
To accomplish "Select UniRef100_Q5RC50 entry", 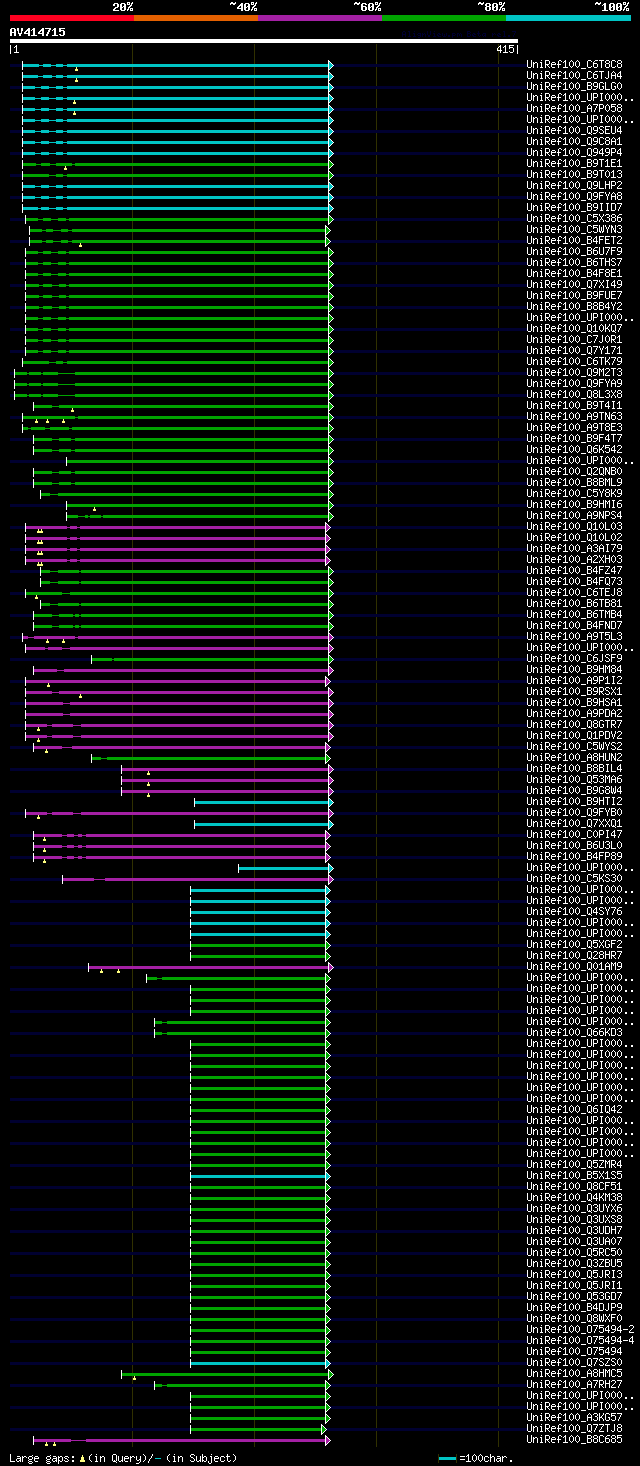I will coord(575,1252).
